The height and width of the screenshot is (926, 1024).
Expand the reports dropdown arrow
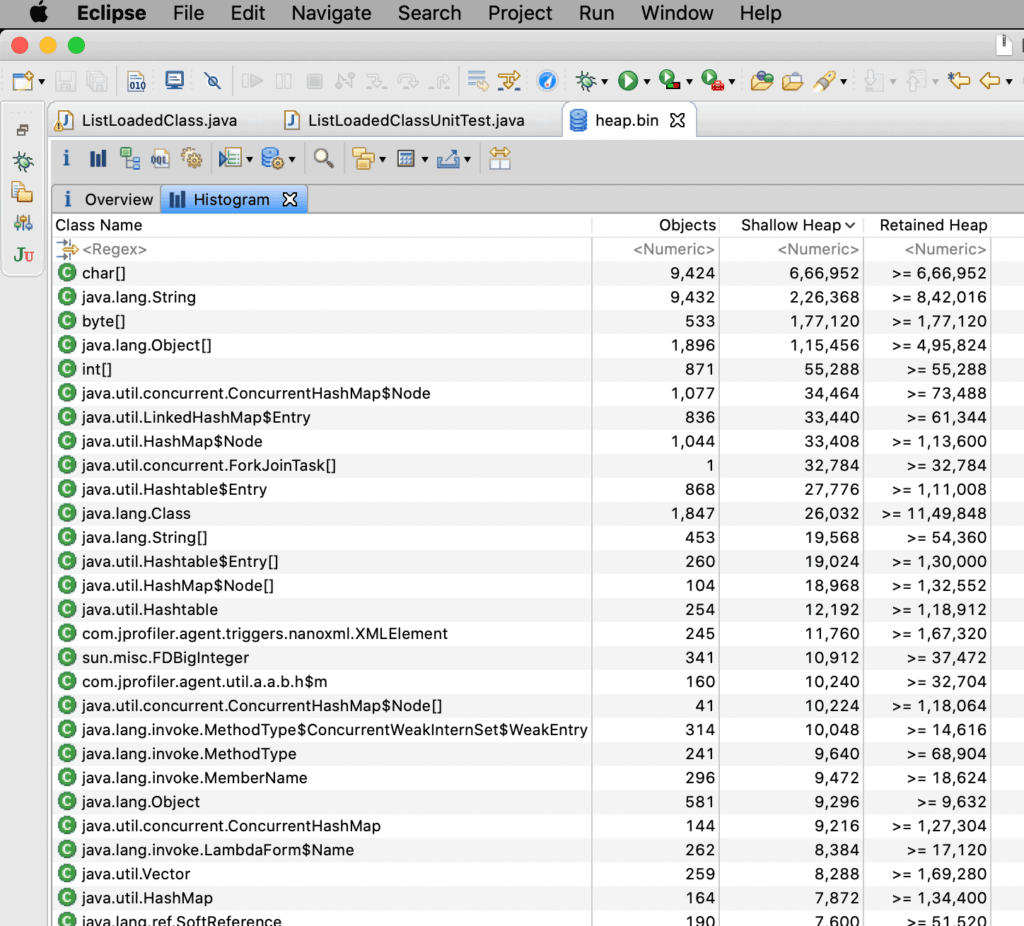click(249, 159)
